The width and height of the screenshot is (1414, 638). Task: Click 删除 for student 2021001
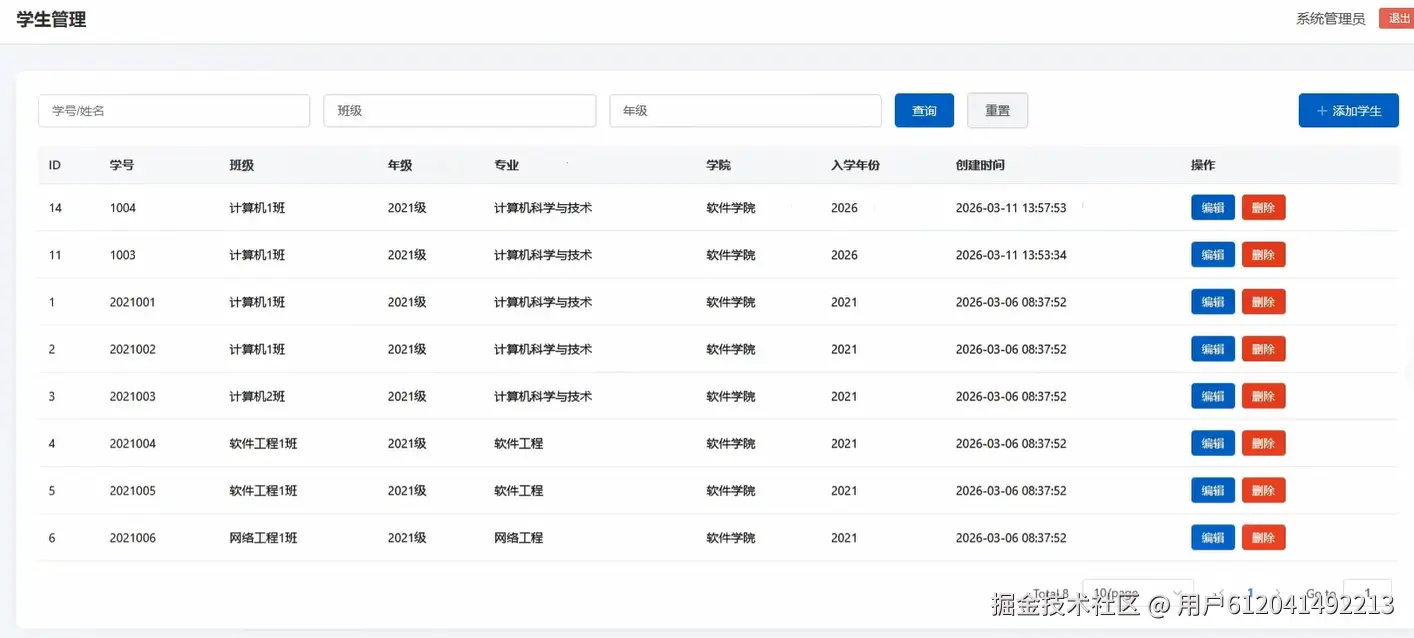[x=1263, y=302]
